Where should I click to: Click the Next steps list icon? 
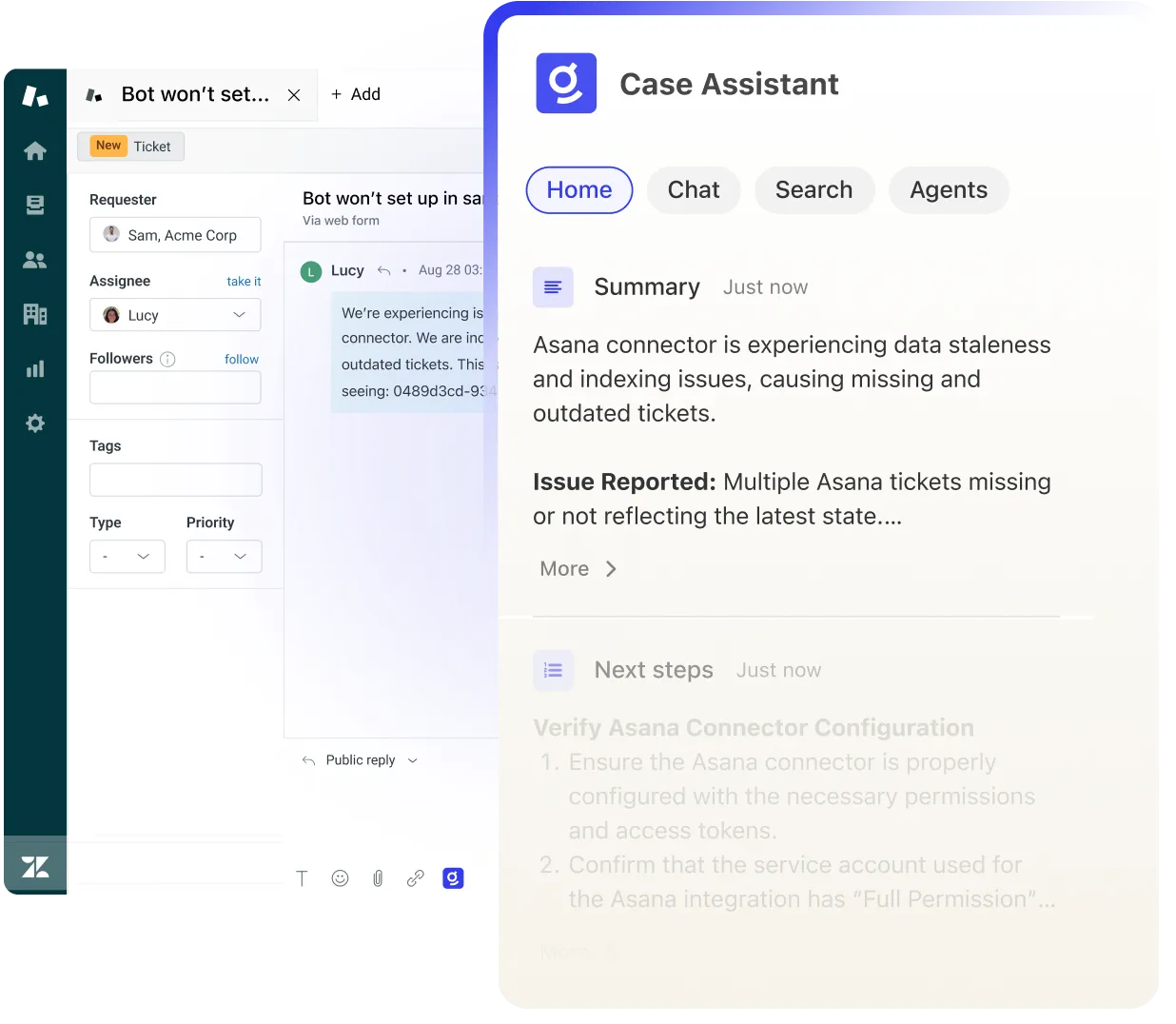tap(553, 670)
